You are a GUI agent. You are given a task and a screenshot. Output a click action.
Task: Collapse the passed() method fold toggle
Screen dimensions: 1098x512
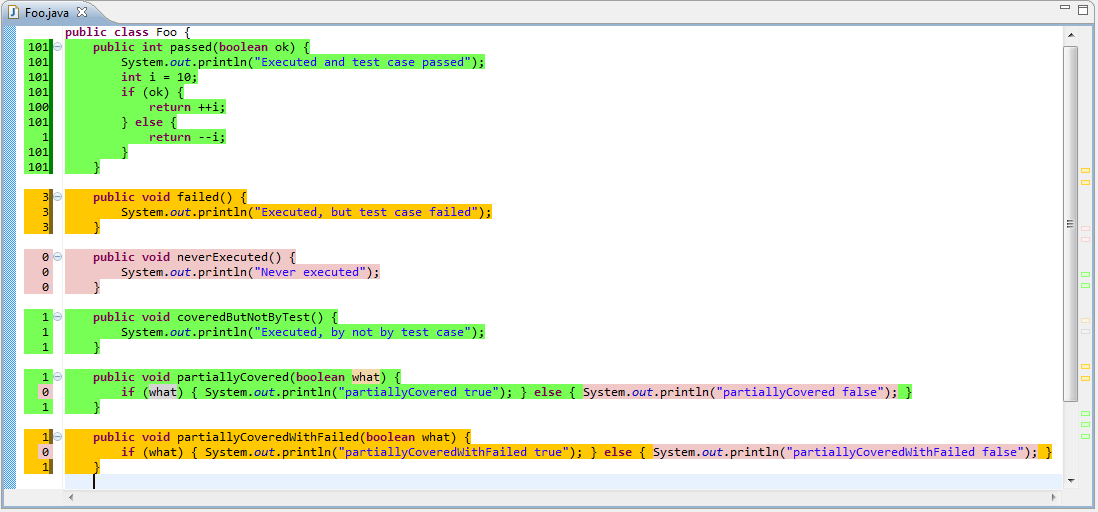(x=58, y=47)
